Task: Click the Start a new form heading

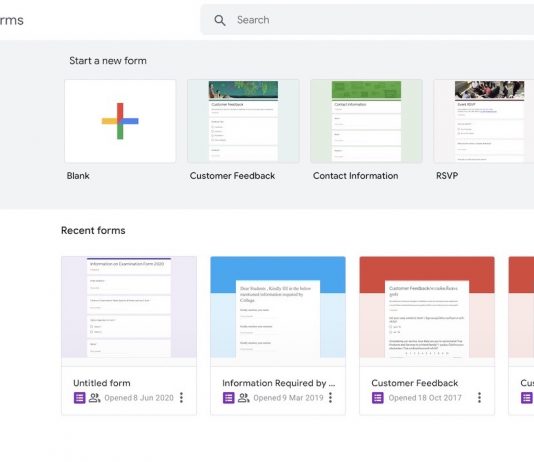Action: [108, 61]
